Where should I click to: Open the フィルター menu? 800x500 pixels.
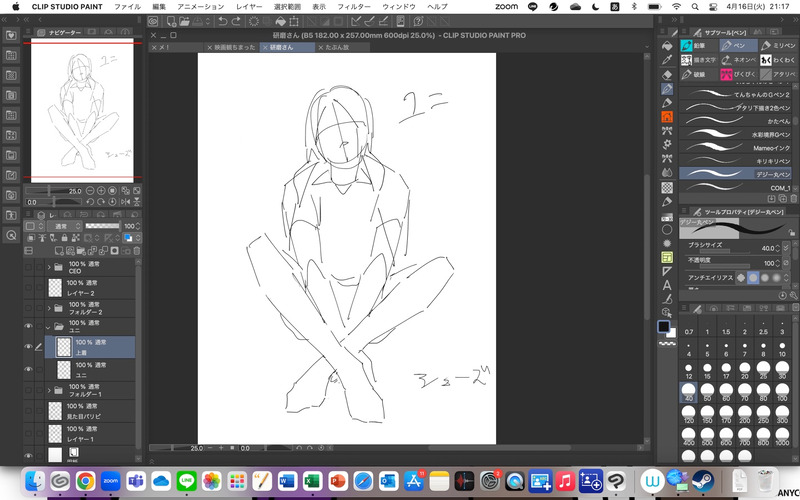pyautogui.click(x=353, y=6)
